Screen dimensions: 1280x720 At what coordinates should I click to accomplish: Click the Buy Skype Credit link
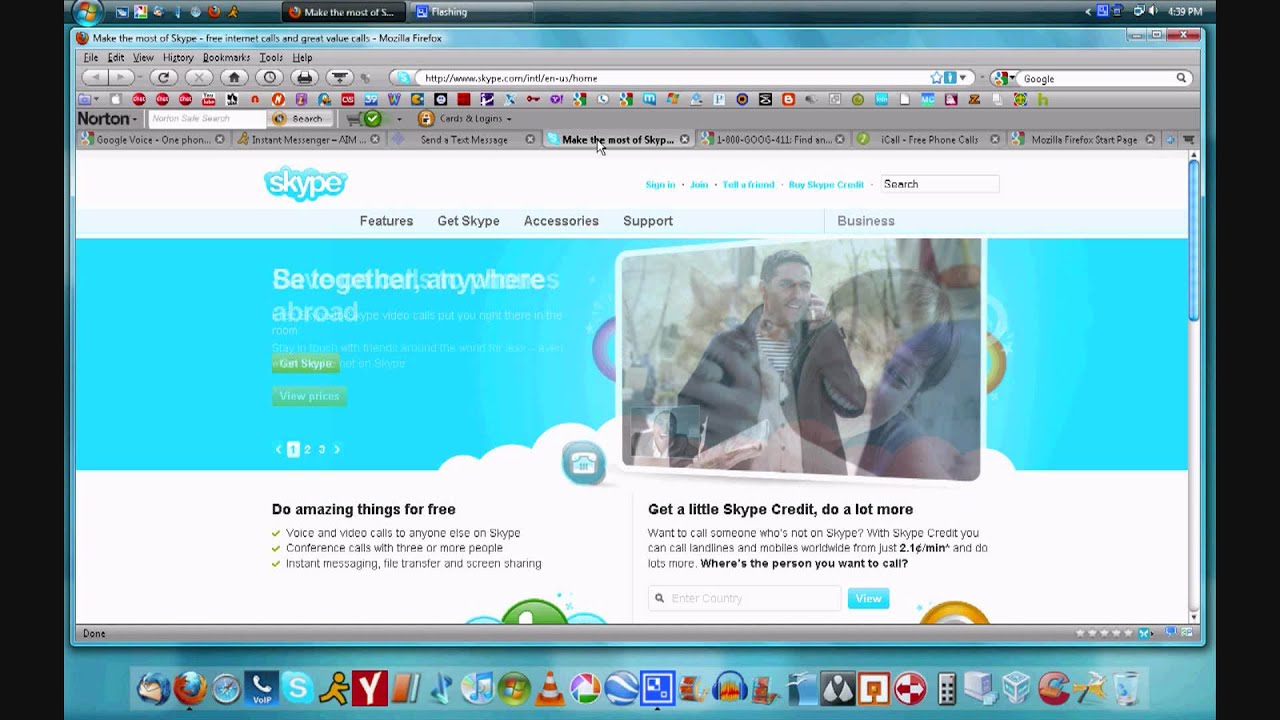[x=826, y=184]
